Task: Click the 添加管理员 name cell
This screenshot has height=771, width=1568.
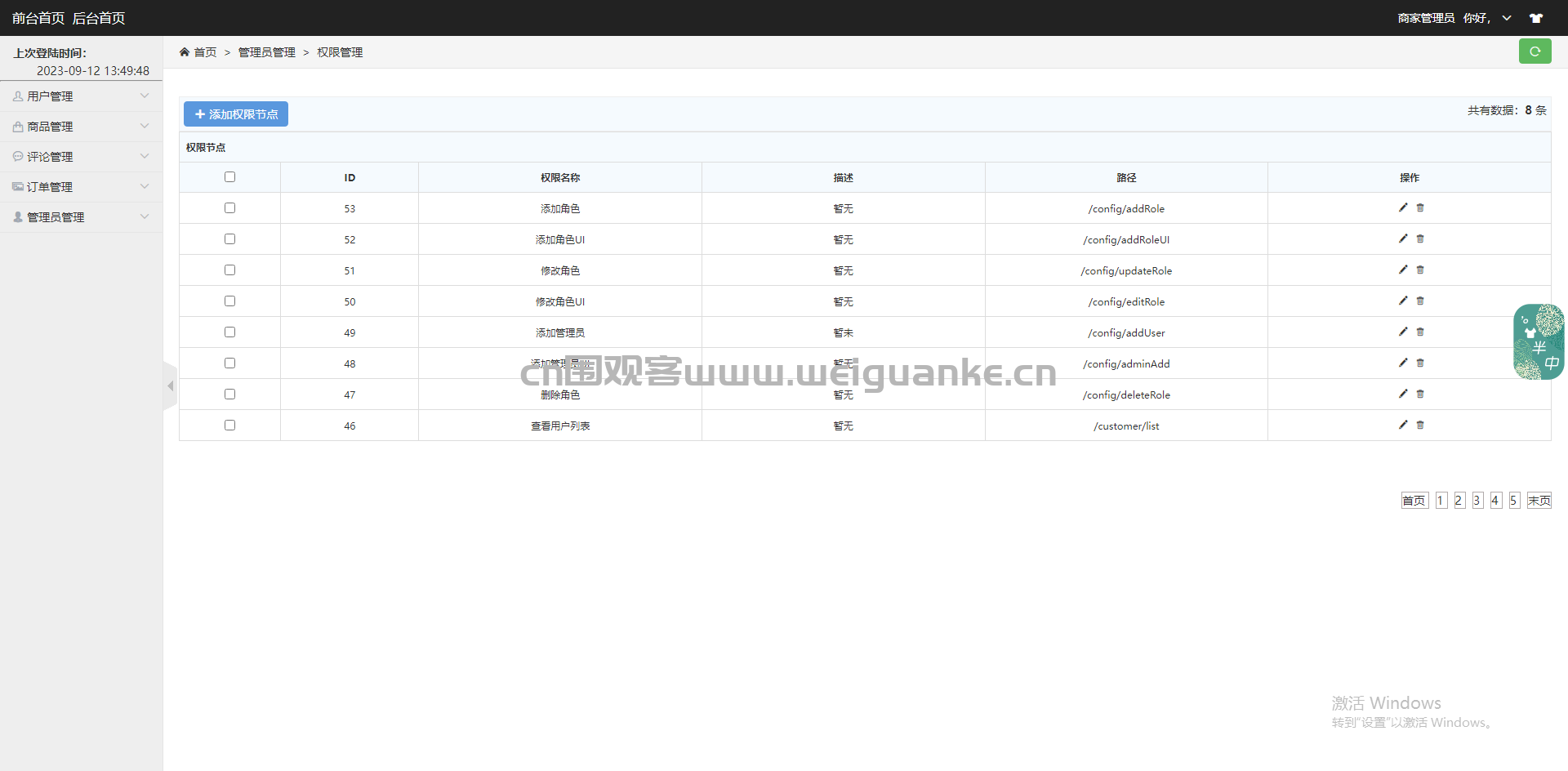Action: 560,333
